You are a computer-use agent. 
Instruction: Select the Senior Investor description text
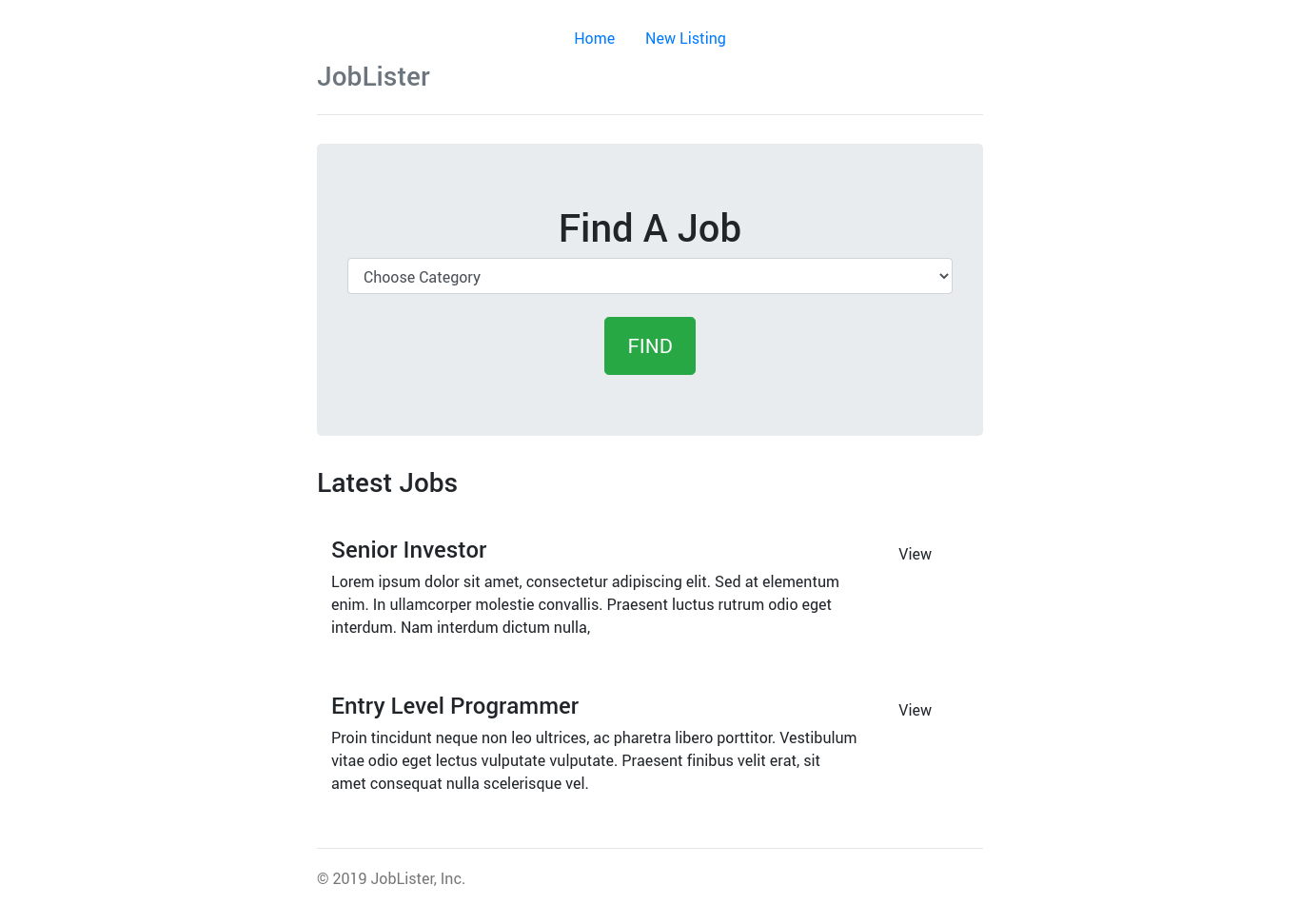(584, 604)
